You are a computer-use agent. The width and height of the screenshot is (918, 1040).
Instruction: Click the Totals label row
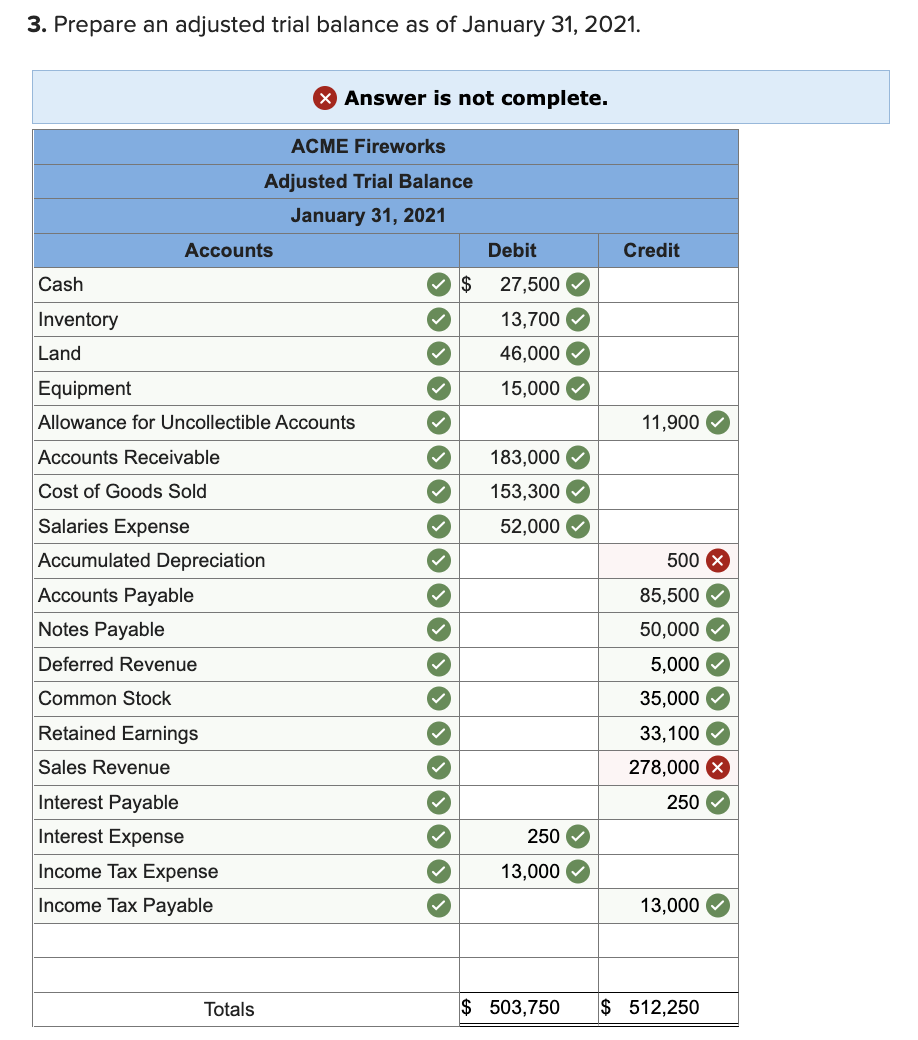(229, 1009)
